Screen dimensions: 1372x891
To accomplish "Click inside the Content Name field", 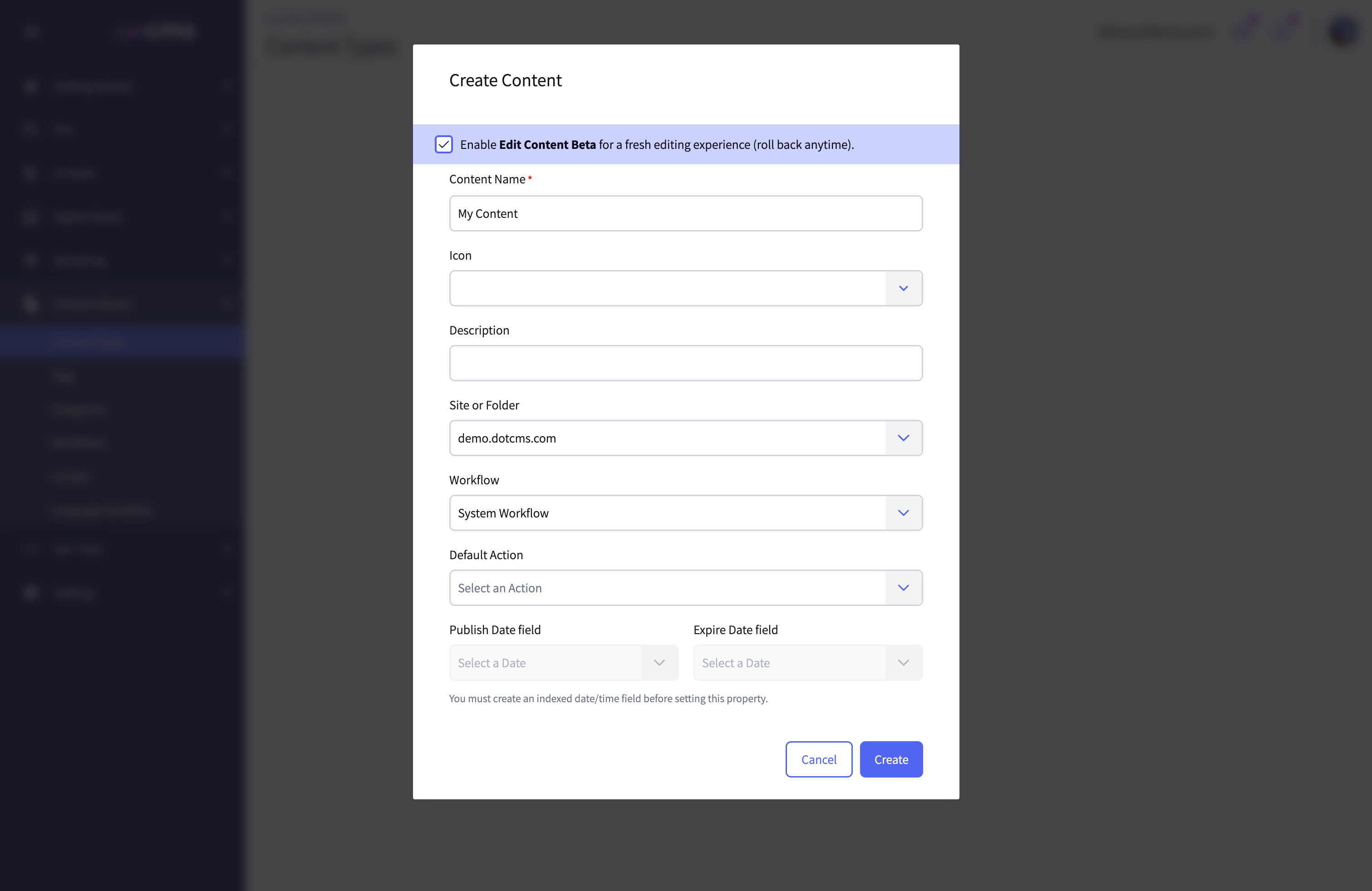I will pos(685,213).
